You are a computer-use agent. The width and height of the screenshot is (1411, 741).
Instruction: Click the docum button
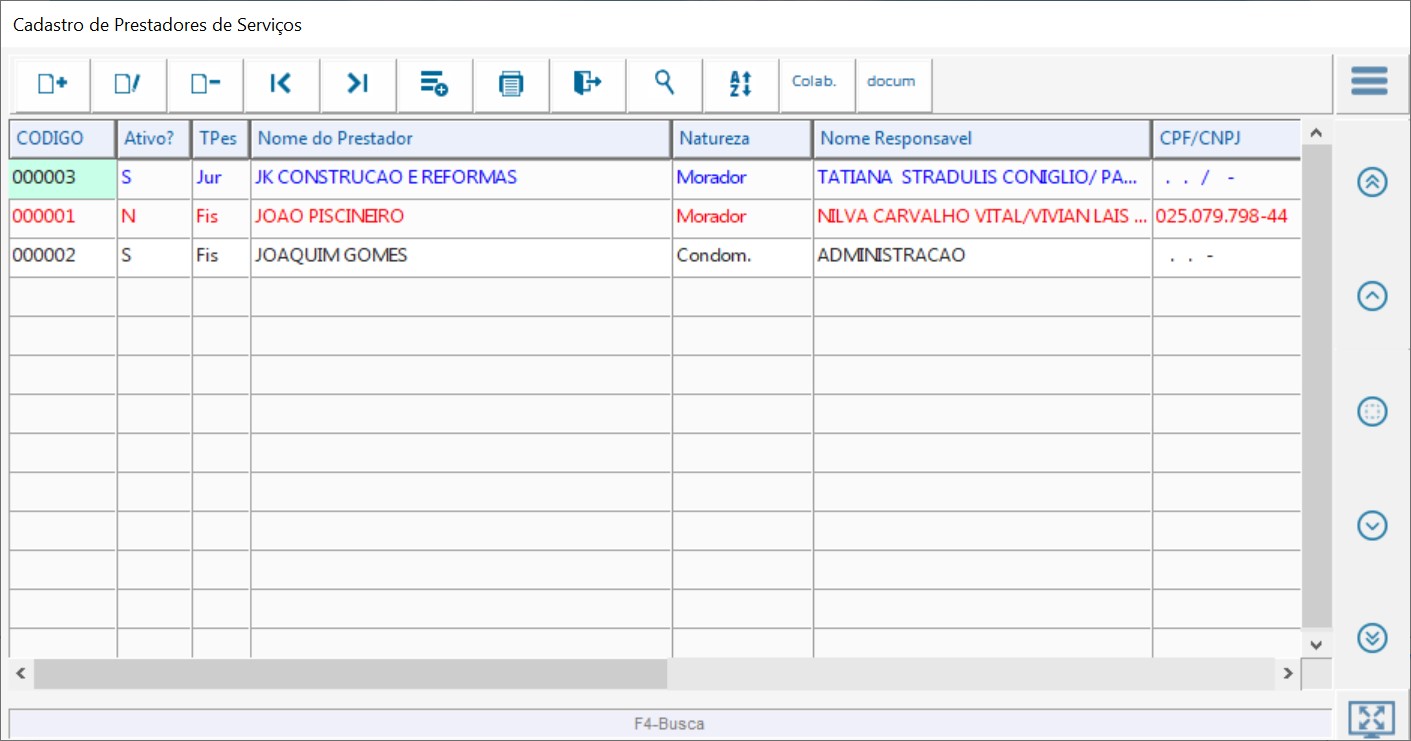891,82
